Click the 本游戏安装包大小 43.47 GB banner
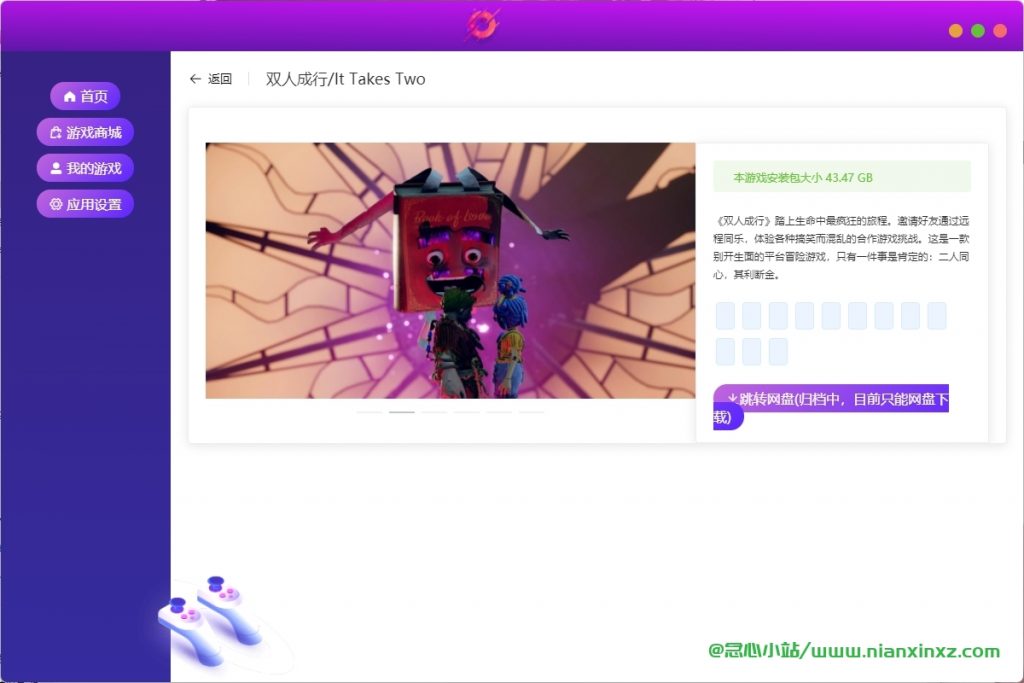 click(x=842, y=177)
